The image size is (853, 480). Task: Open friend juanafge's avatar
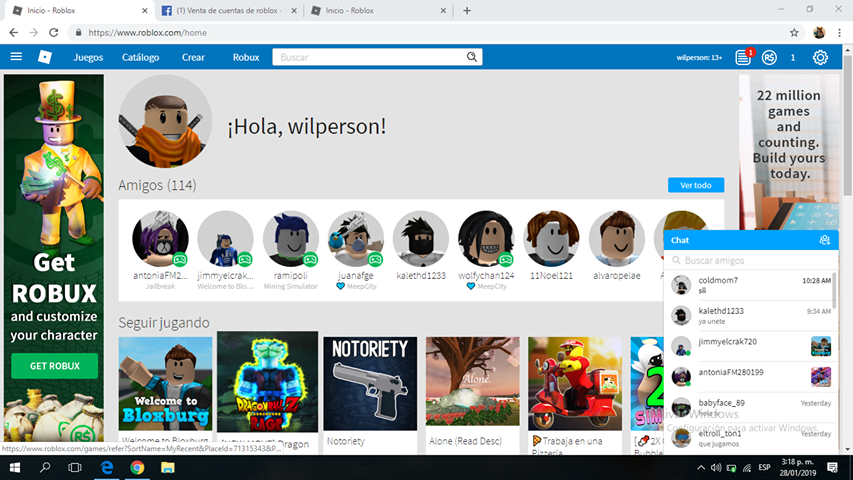tap(355, 239)
